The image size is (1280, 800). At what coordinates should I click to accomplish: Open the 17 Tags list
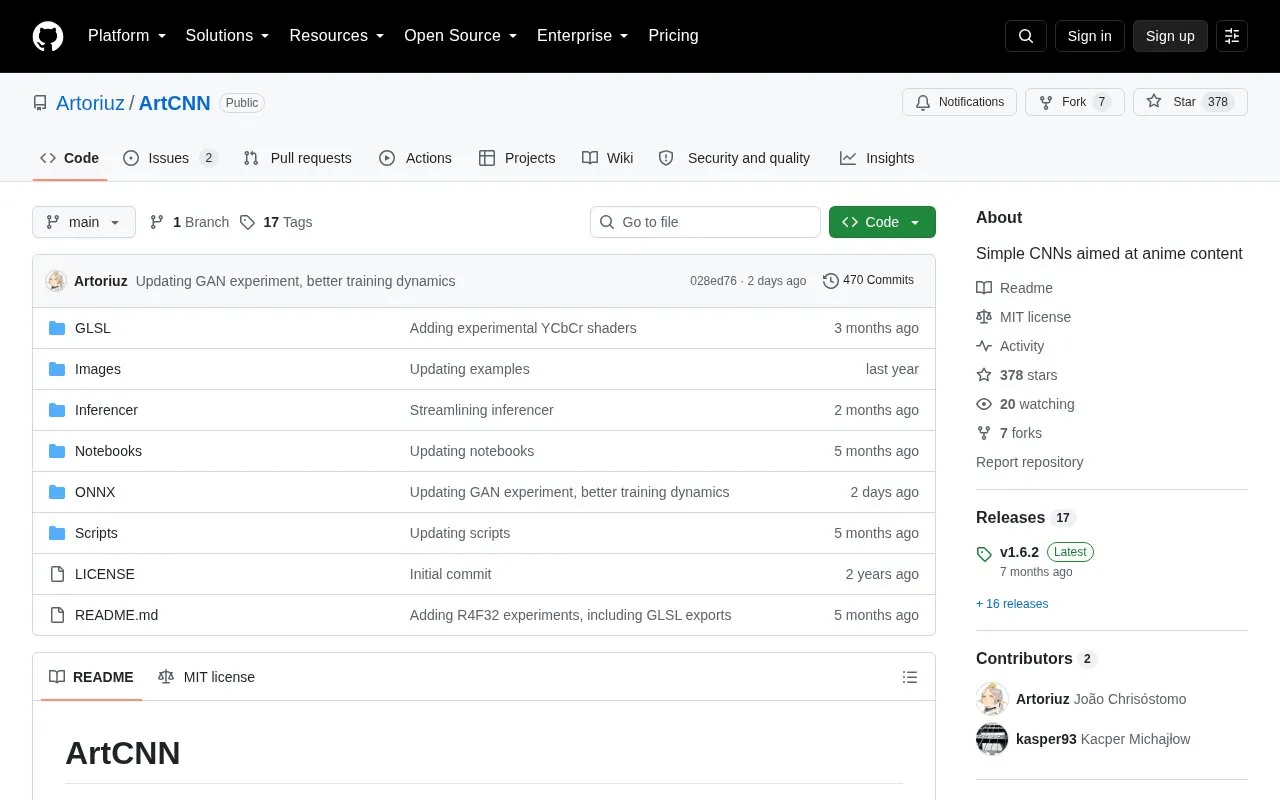pyautogui.click(x=276, y=222)
